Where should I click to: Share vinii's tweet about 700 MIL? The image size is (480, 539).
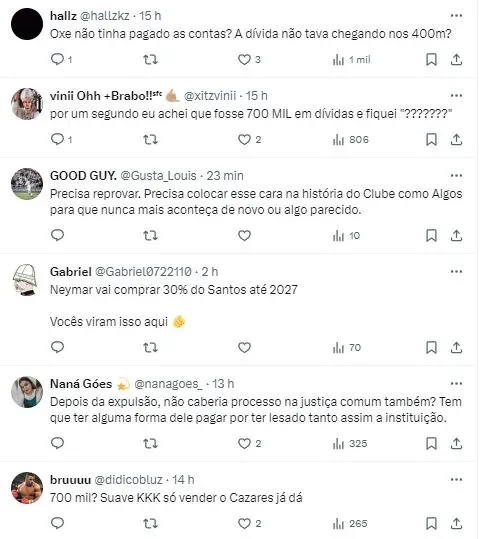point(456,140)
